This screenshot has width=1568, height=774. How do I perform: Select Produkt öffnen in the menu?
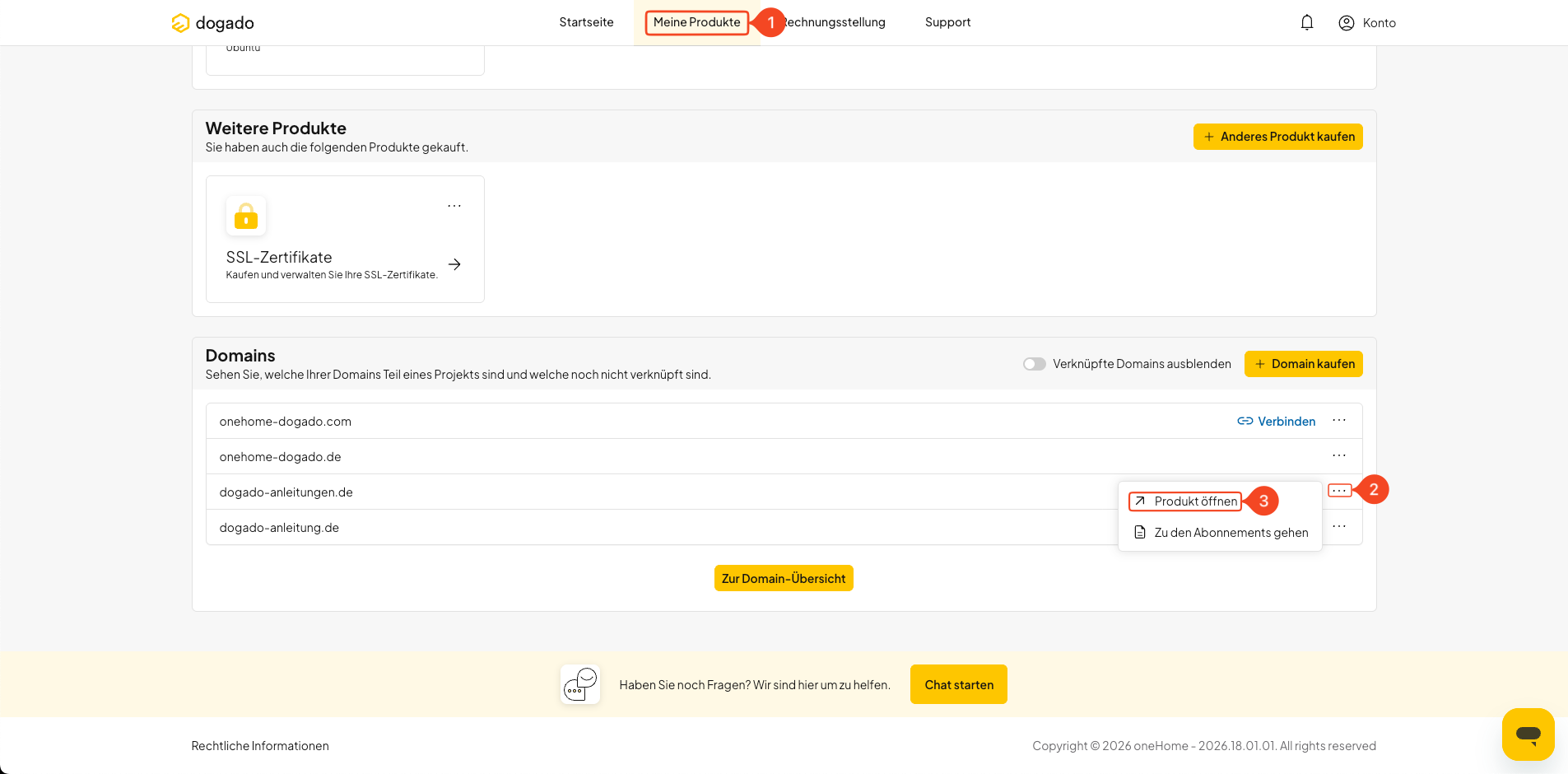point(1185,501)
